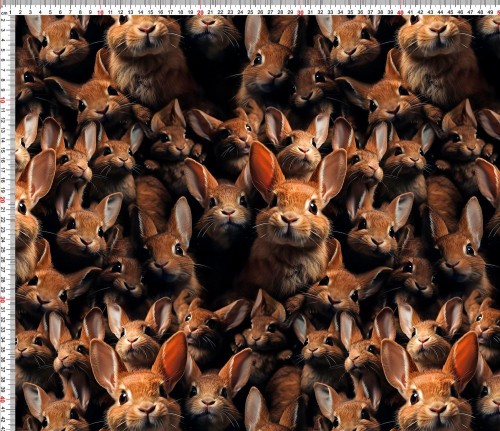Click the number 35 on top ruler
The width and height of the screenshot is (500, 431).
(350, 12)
